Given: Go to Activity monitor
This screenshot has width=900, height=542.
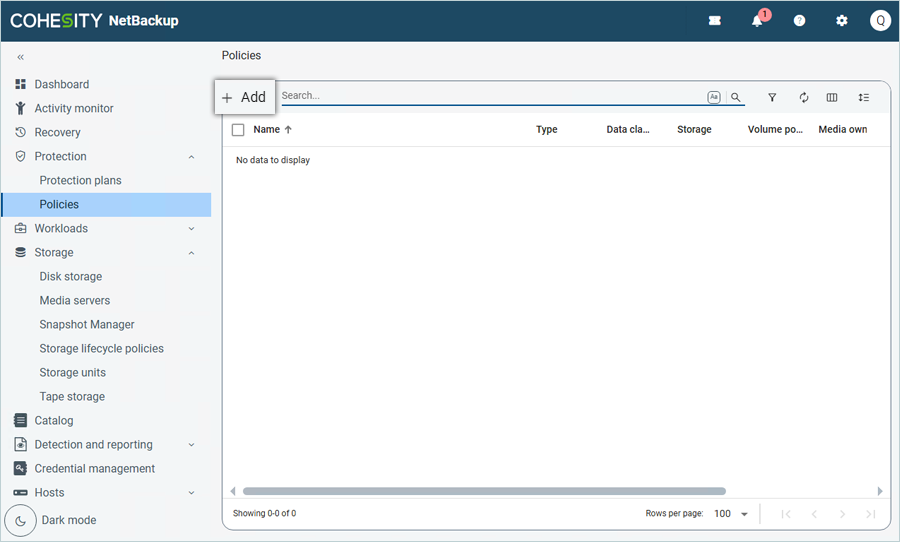Looking at the screenshot, I should [x=74, y=109].
